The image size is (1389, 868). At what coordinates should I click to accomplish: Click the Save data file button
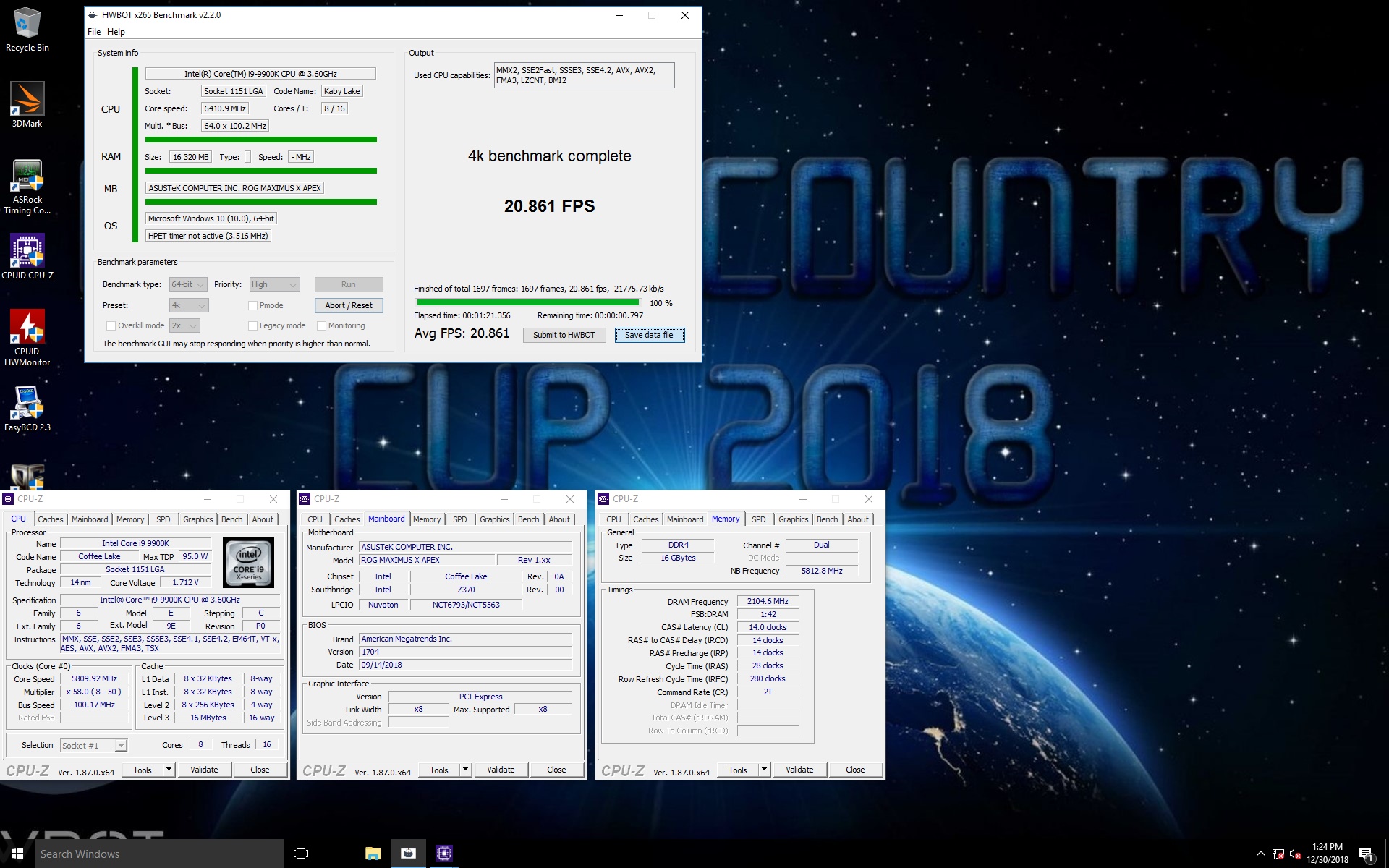pyautogui.click(x=649, y=335)
